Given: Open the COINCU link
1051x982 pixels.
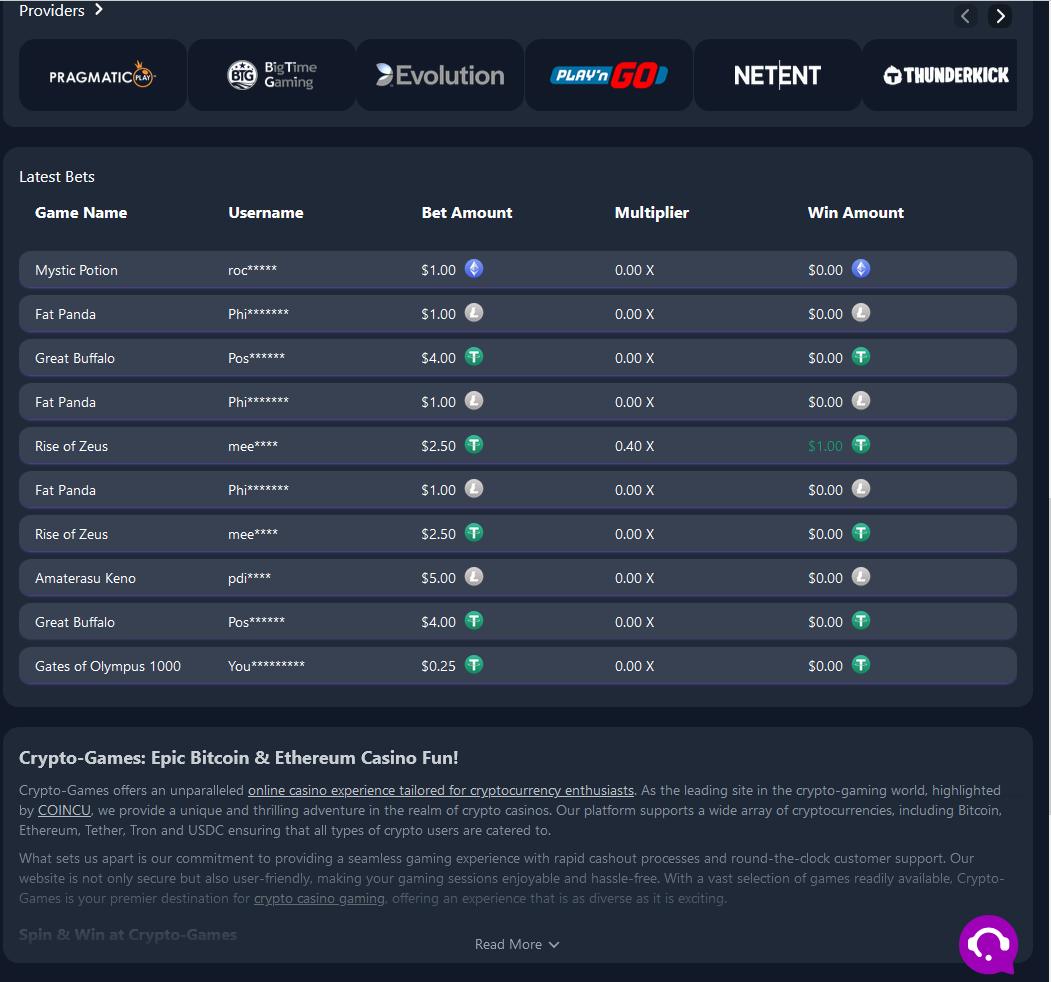Looking at the screenshot, I should (x=64, y=810).
